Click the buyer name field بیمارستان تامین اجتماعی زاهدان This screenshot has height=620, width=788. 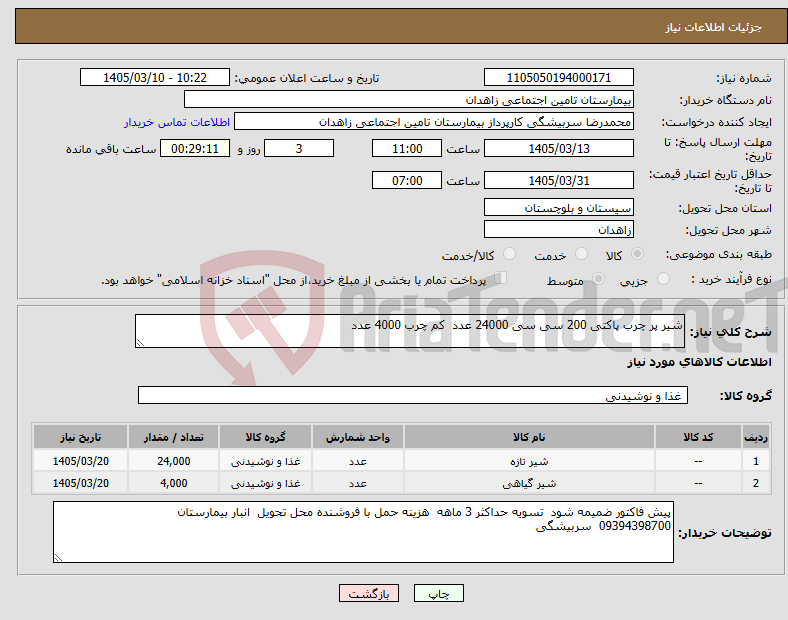point(409,99)
